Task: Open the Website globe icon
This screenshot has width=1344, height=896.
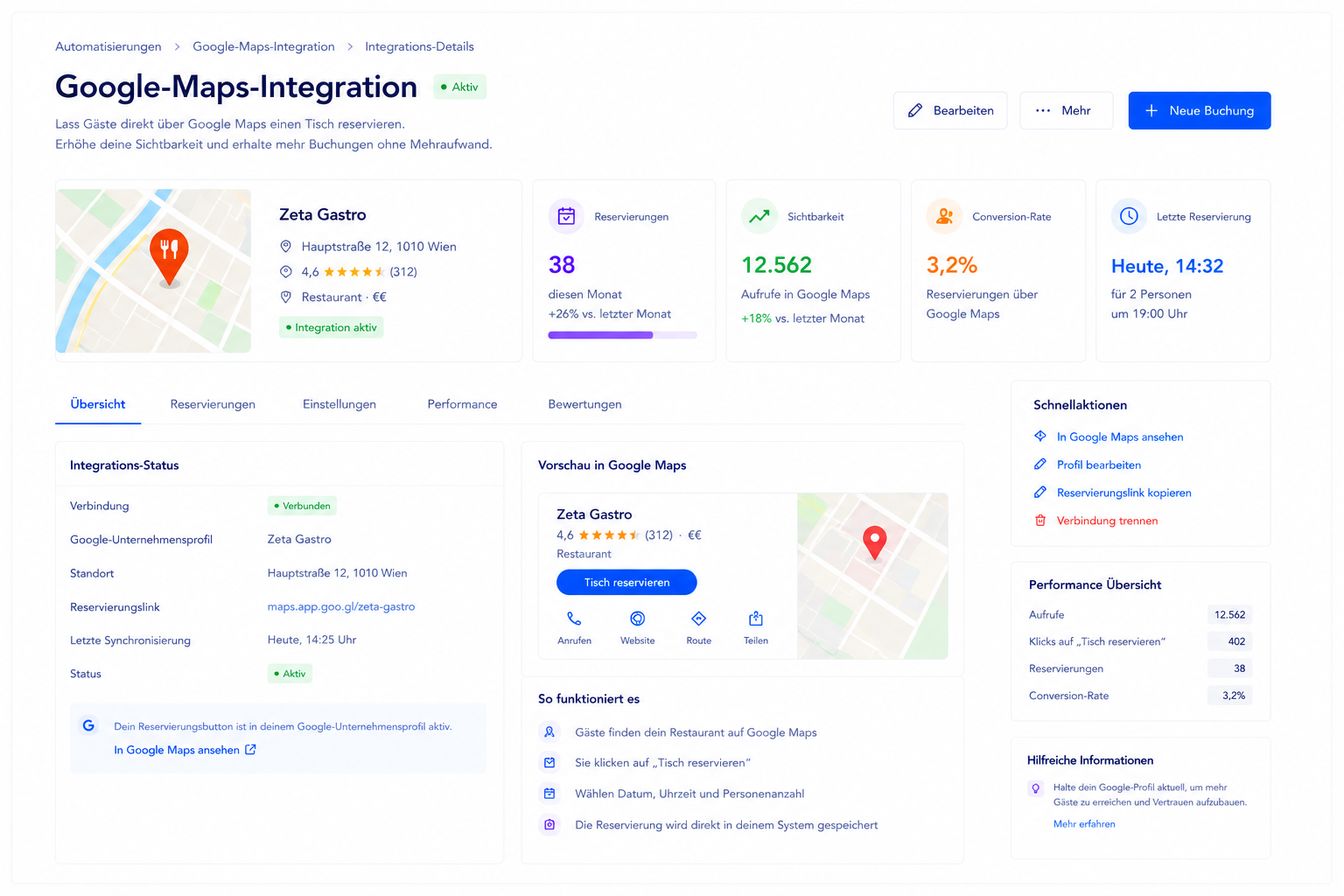Action: click(x=638, y=619)
